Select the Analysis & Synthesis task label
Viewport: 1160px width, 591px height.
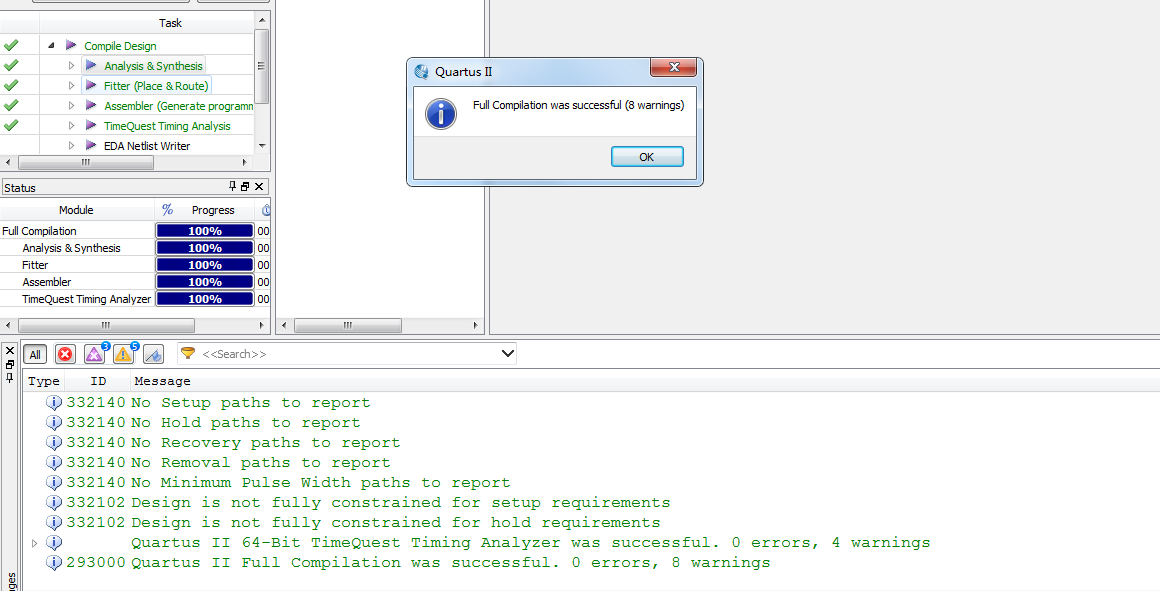153,66
